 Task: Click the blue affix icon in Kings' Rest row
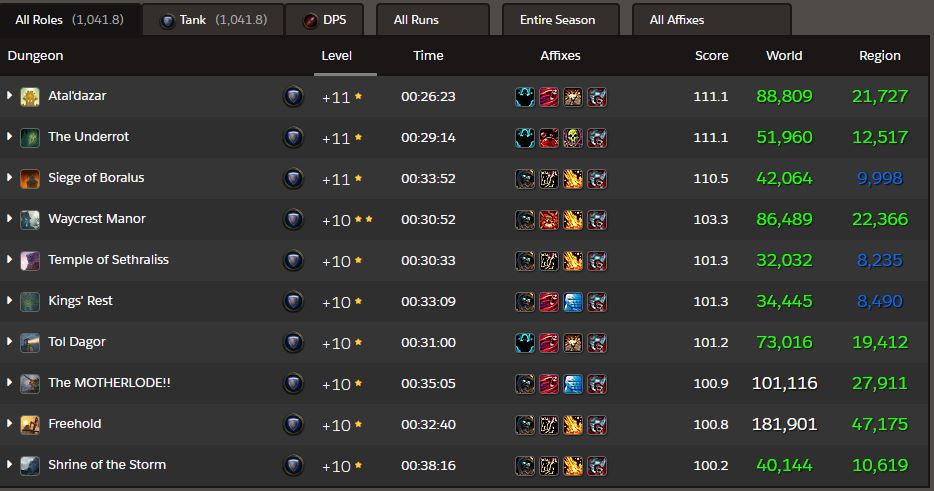click(x=572, y=302)
